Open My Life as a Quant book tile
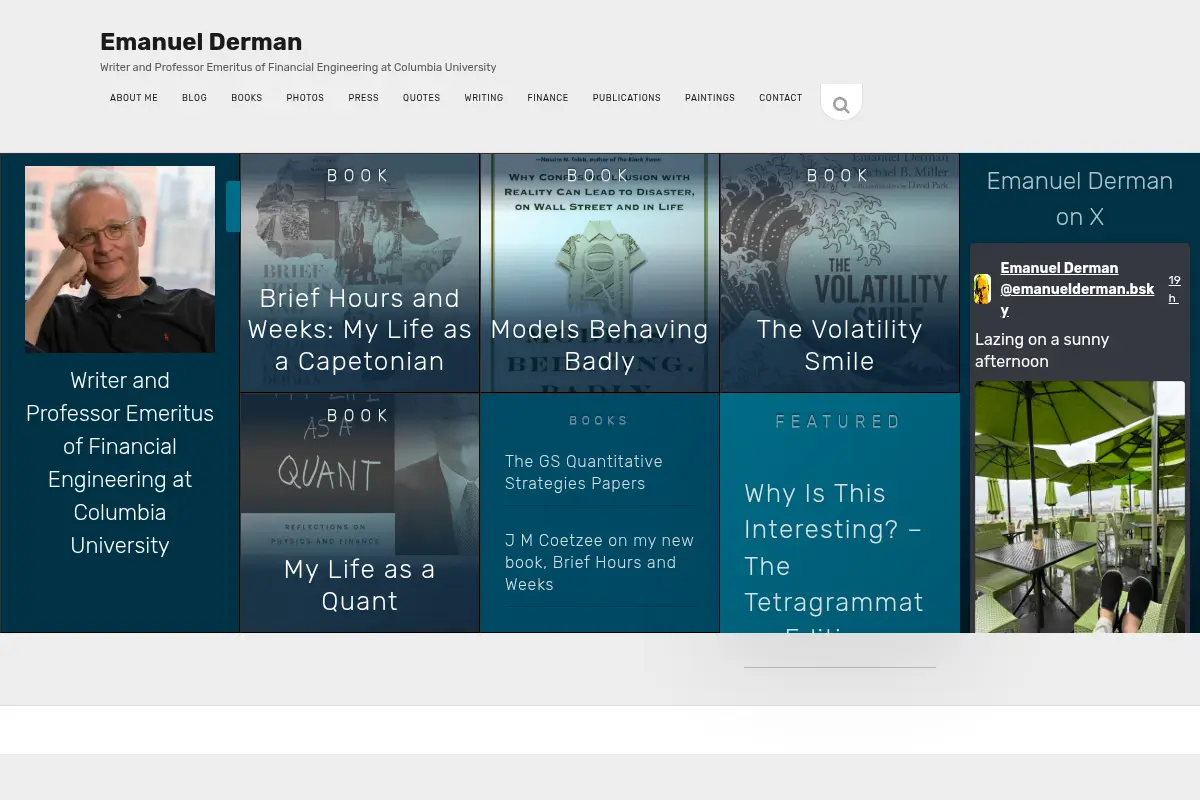1200x800 pixels. click(x=360, y=513)
